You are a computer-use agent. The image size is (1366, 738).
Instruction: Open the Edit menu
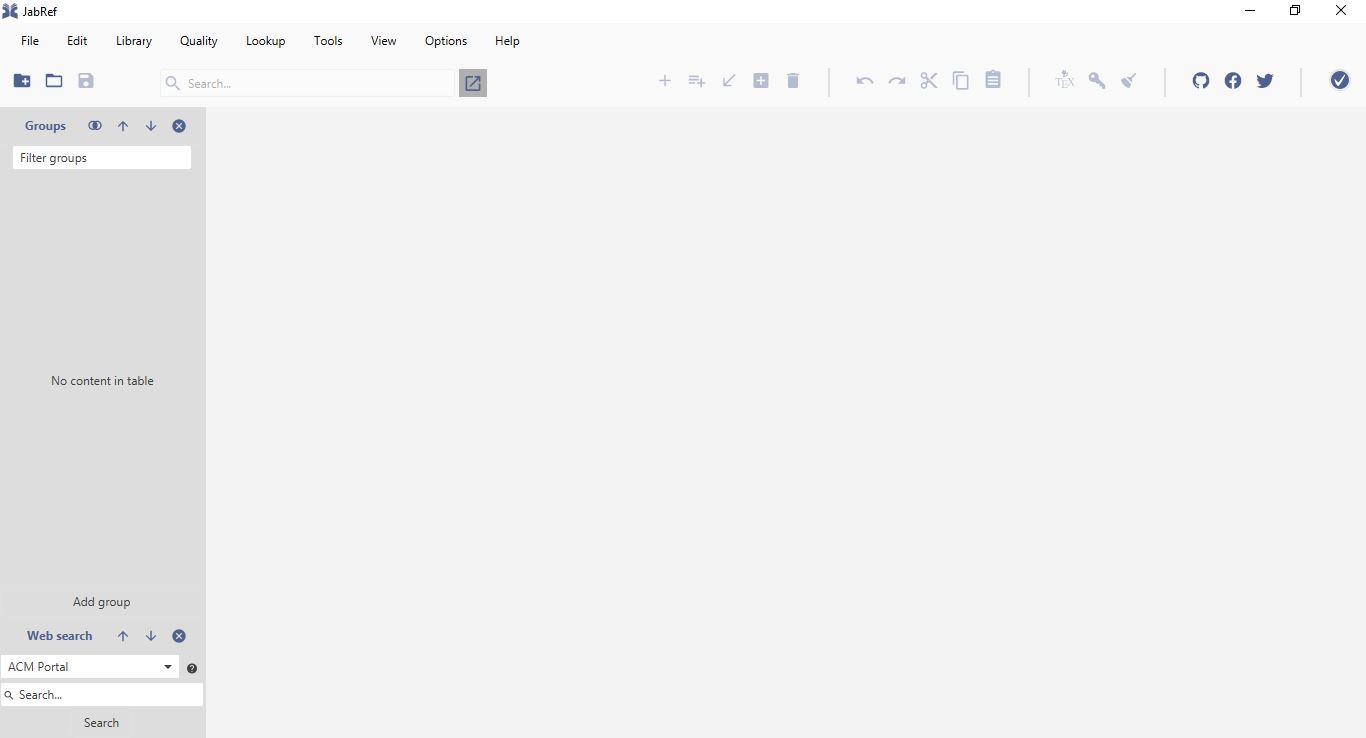pyautogui.click(x=77, y=41)
